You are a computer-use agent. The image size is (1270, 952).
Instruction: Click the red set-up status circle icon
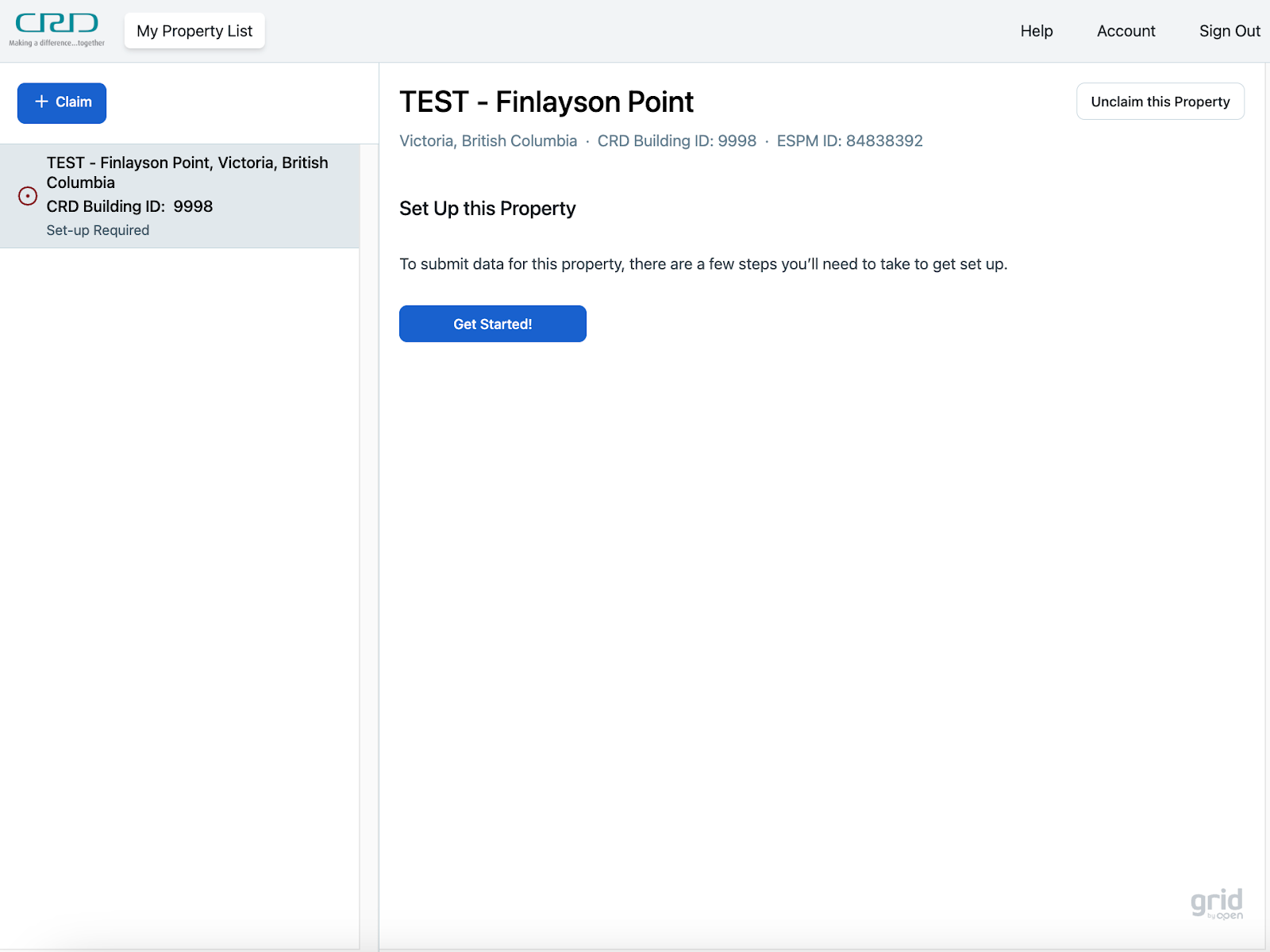pyautogui.click(x=28, y=196)
